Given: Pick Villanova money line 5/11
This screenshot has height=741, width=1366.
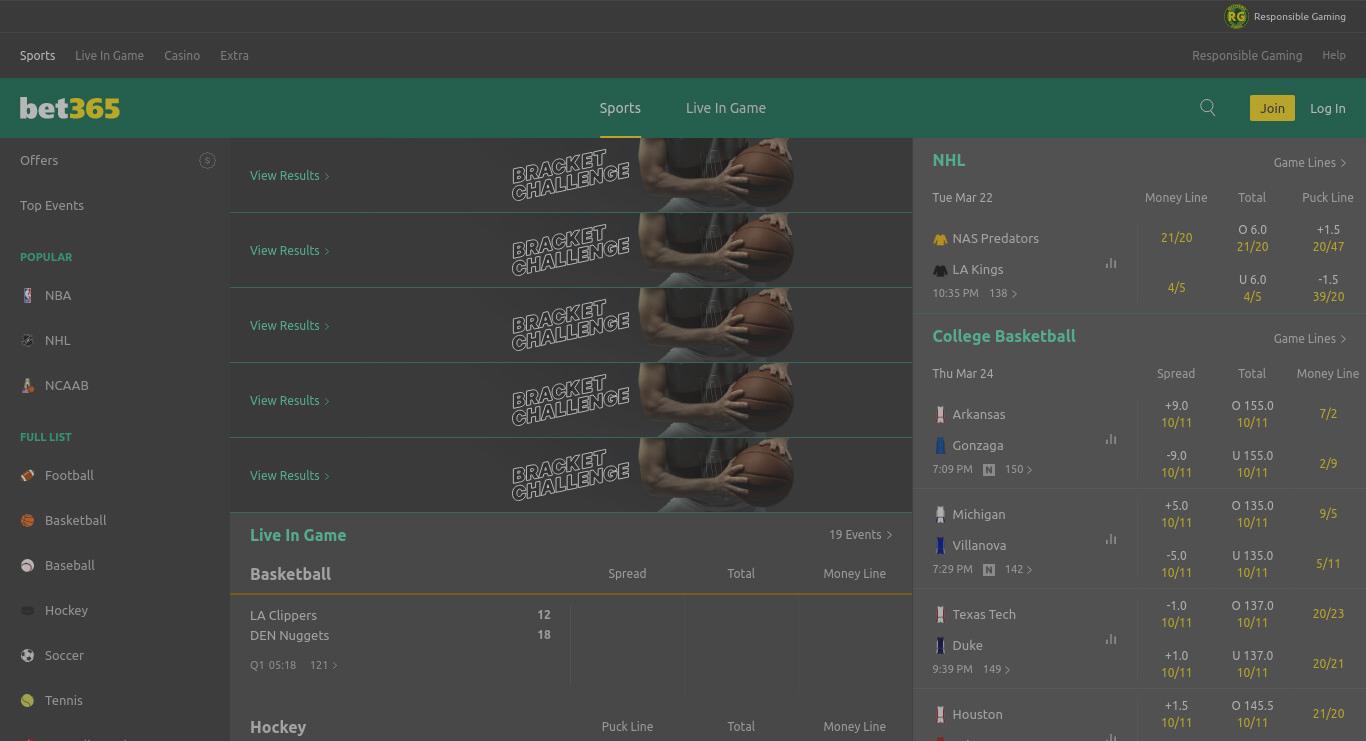Looking at the screenshot, I should point(1328,564).
